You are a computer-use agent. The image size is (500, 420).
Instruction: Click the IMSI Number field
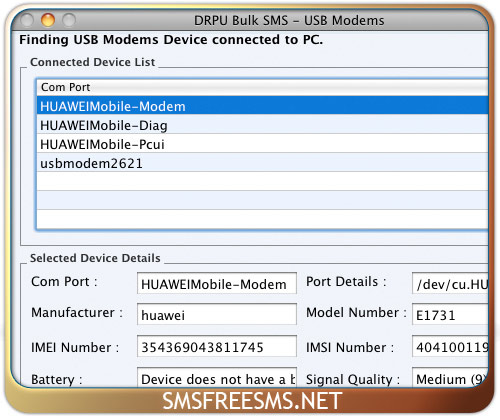(450, 346)
